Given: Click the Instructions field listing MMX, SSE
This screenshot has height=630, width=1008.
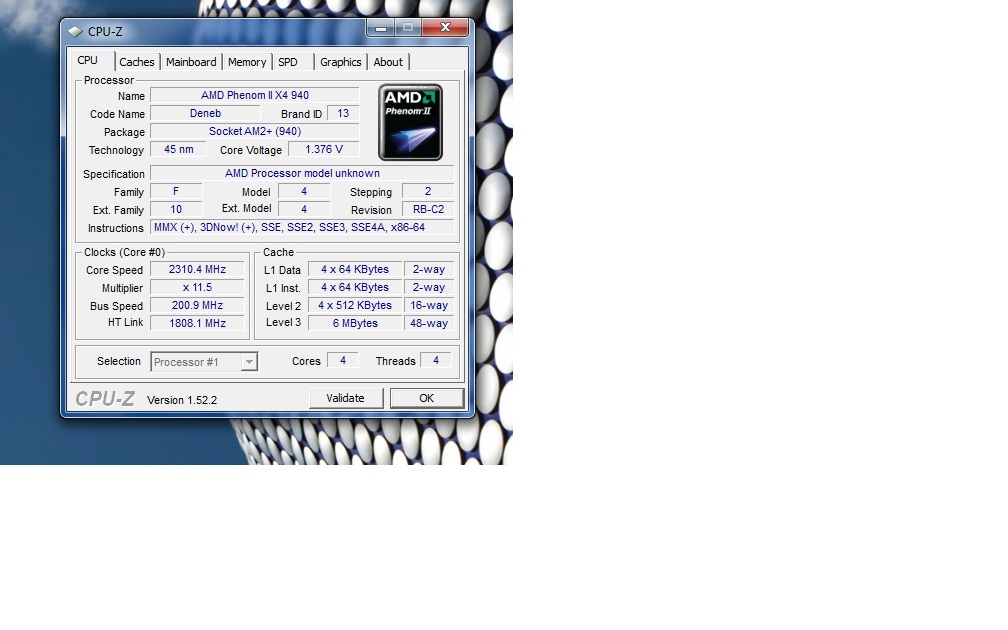Looking at the screenshot, I should coord(302,227).
